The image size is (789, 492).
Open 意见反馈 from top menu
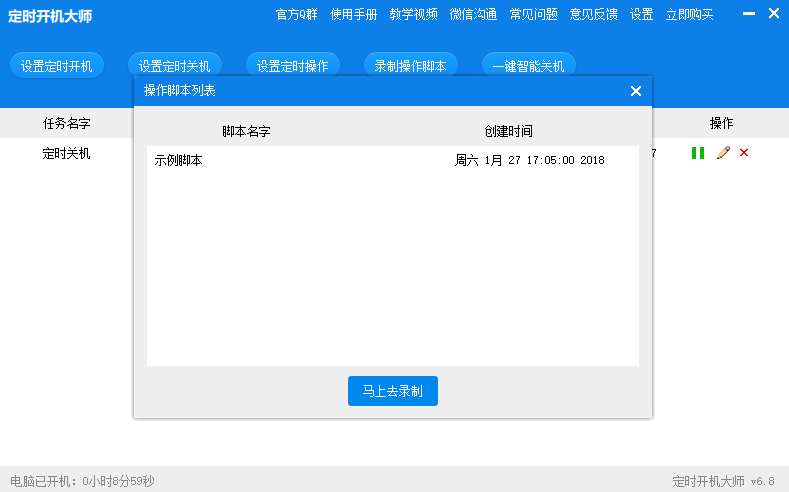593,14
